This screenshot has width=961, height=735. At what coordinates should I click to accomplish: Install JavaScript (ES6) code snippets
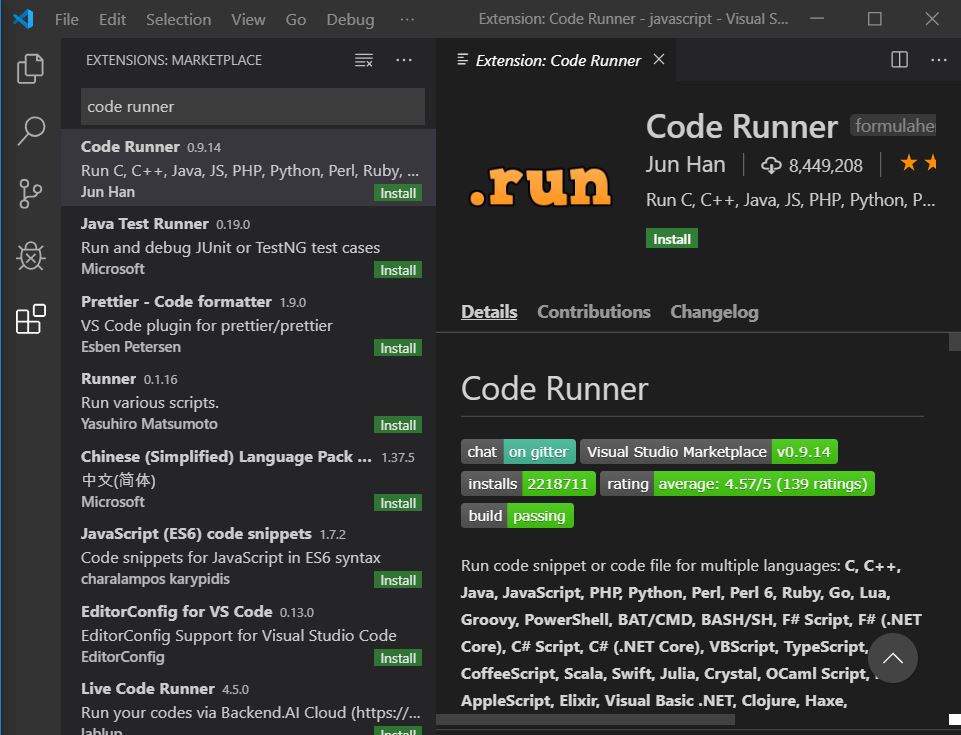tap(398, 581)
